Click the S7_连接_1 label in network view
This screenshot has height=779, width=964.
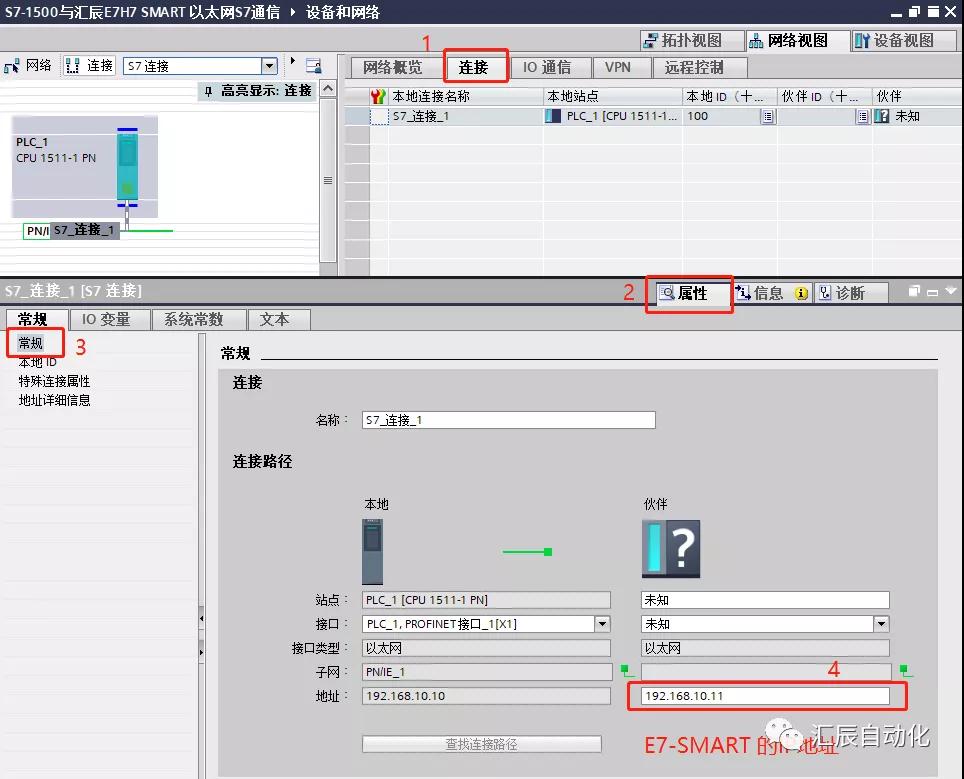coord(84,231)
